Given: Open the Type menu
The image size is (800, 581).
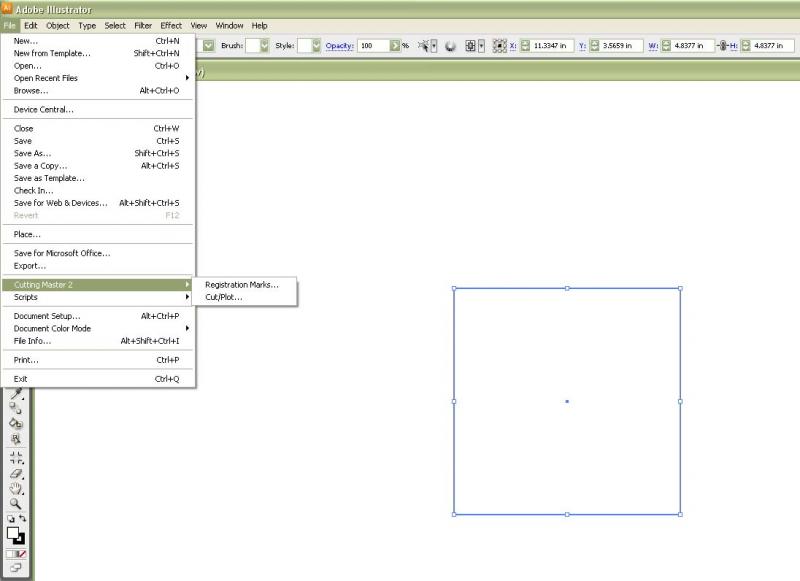Looking at the screenshot, I should point(87,26).
